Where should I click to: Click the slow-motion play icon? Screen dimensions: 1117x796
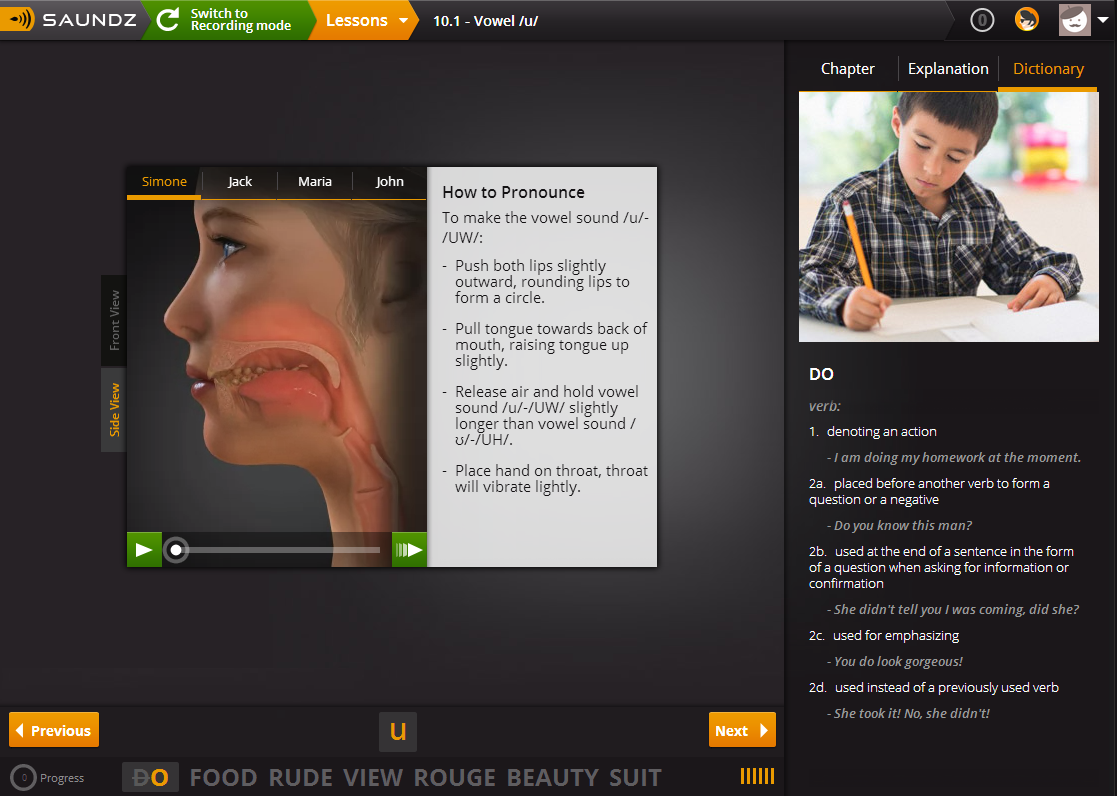(x=409, y=550)
